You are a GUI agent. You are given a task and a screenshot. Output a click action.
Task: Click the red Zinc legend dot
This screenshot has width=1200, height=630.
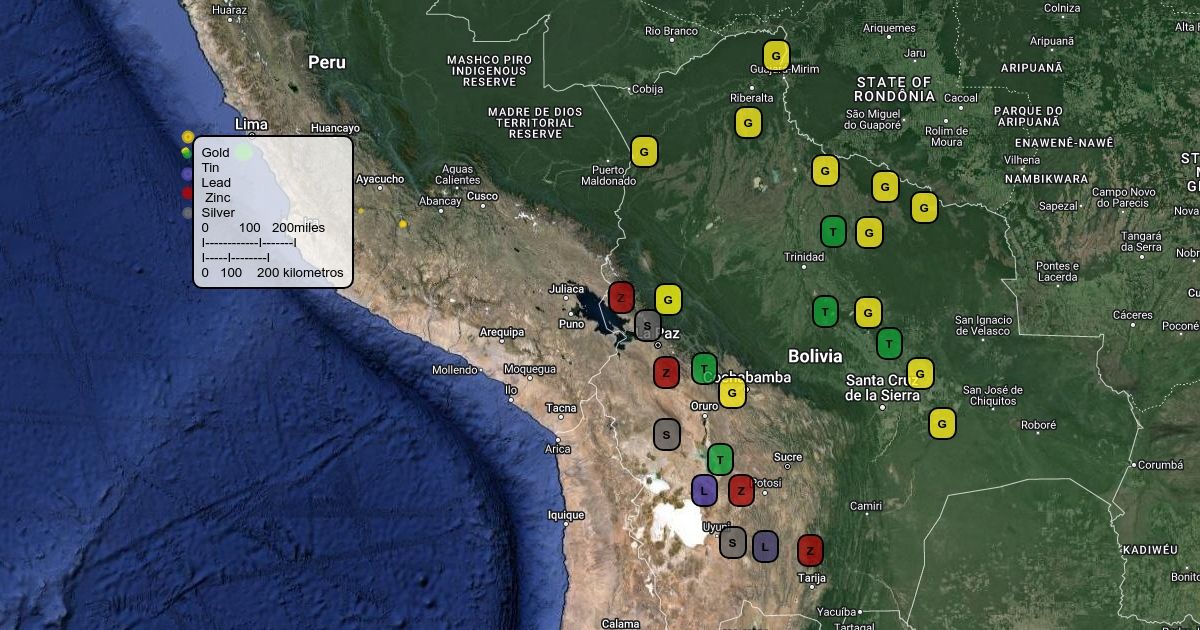187,193
